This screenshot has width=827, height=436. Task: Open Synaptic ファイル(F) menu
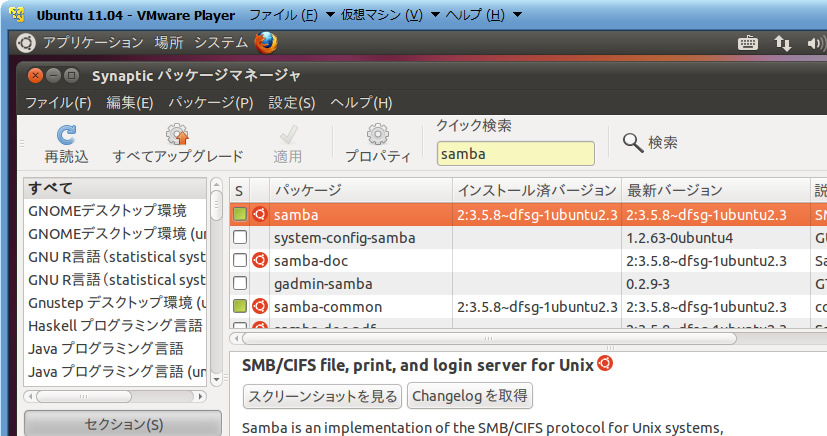pos(58,102)
